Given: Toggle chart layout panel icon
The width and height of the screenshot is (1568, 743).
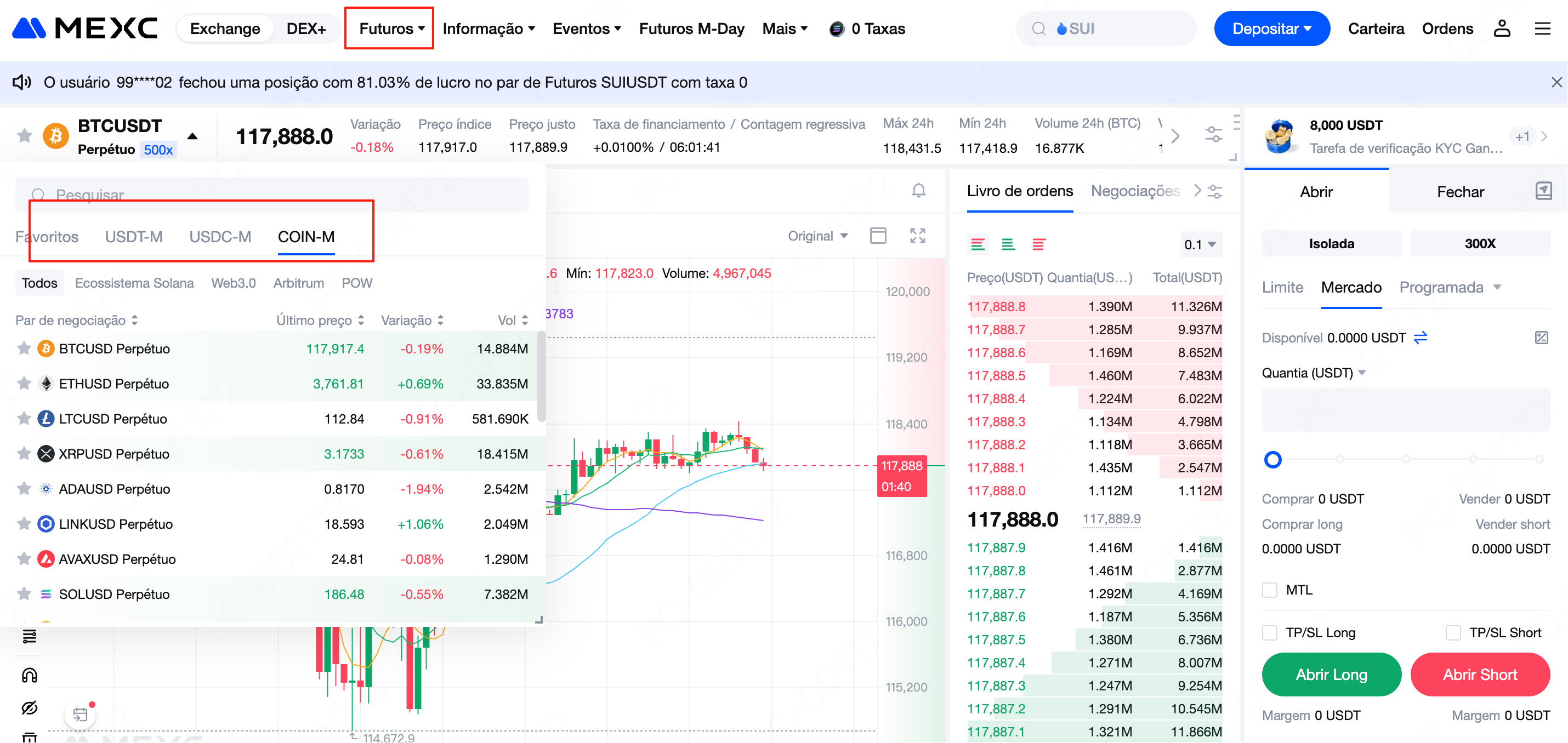Looking at the screenshot, I should (878, 236).
